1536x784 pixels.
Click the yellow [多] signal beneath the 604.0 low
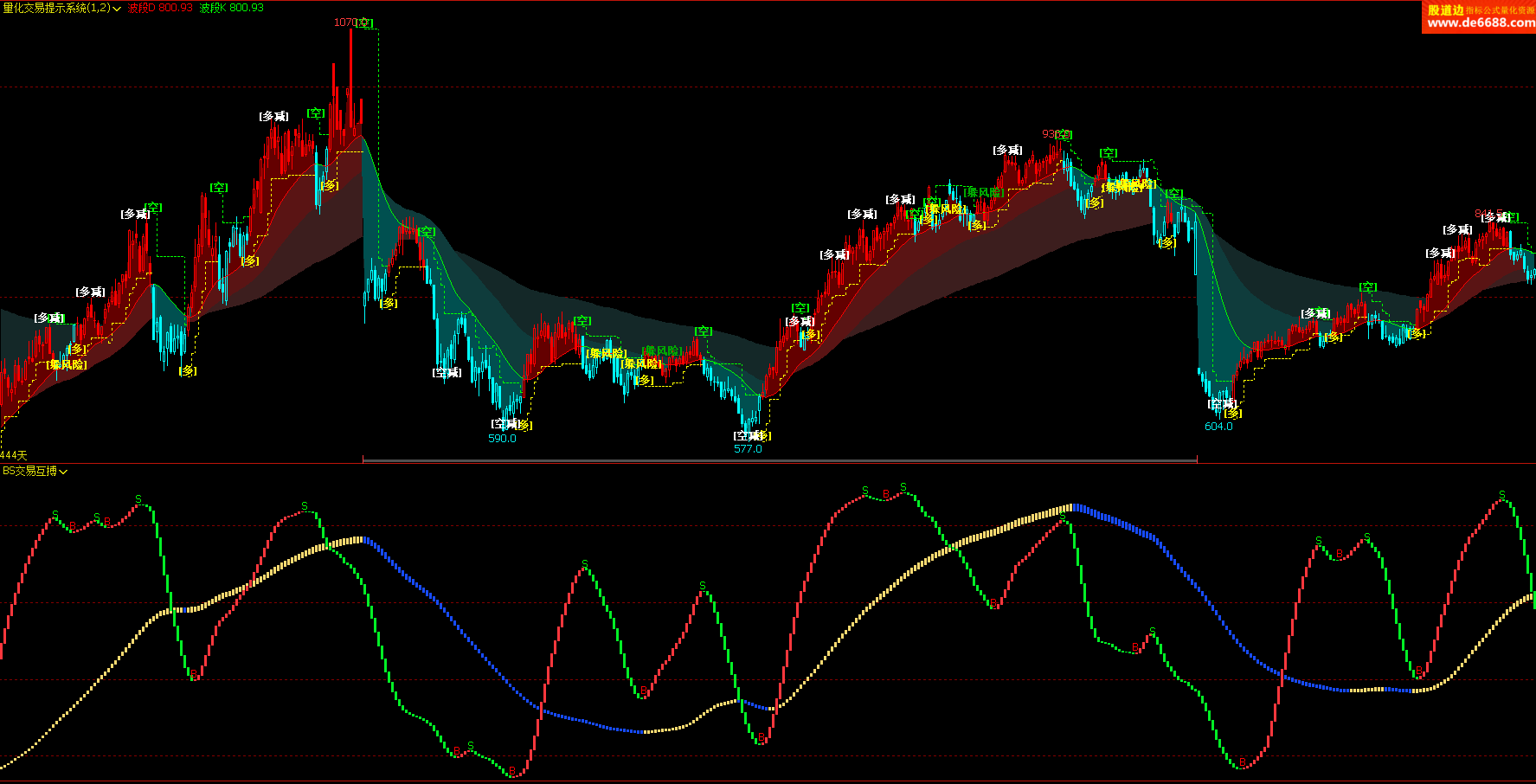(x=1232, y=414)
